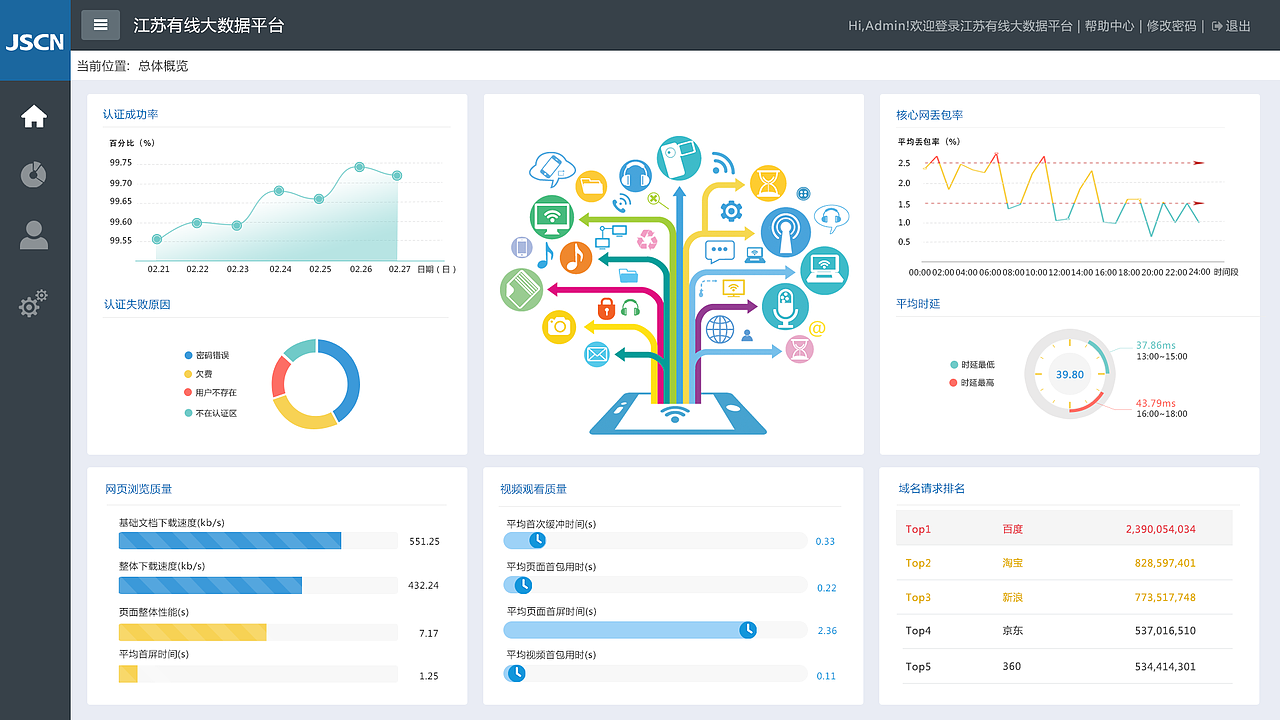Click the orange @ symbol icon
This screenshot has width=1280, height=720.
click(817, 327)
